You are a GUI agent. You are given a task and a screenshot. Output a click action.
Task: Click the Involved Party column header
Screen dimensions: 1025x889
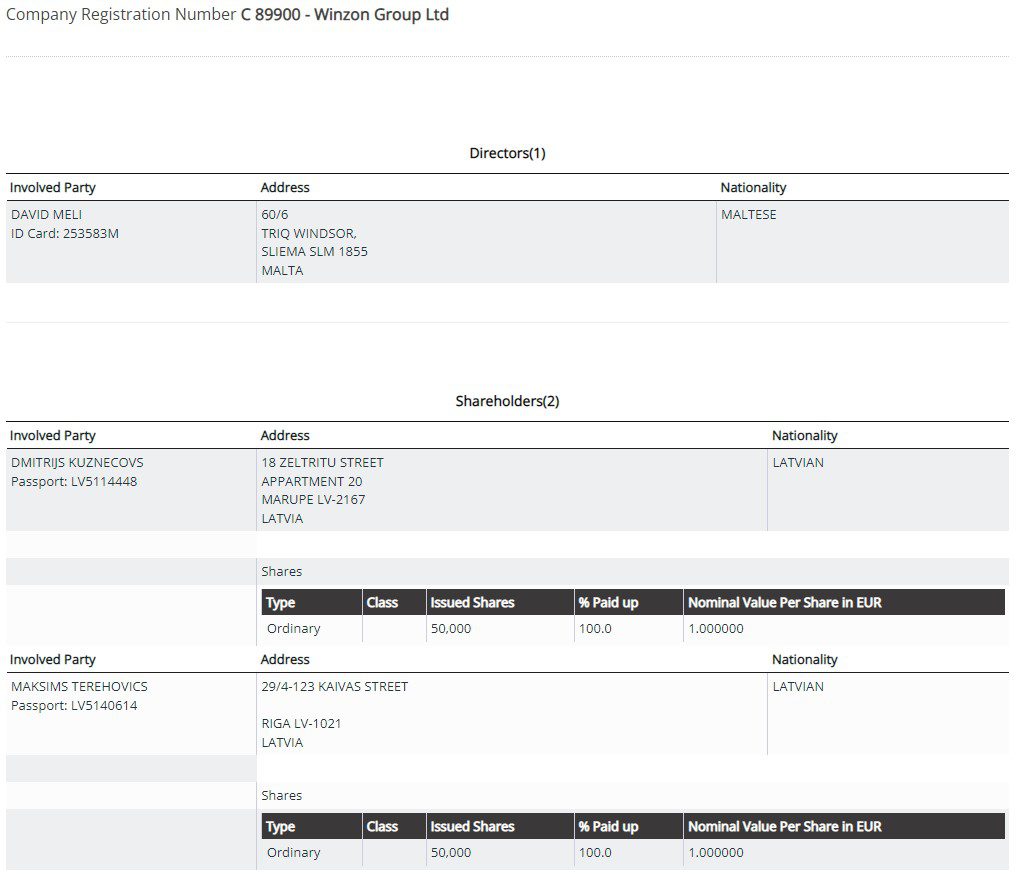point(52,187)
